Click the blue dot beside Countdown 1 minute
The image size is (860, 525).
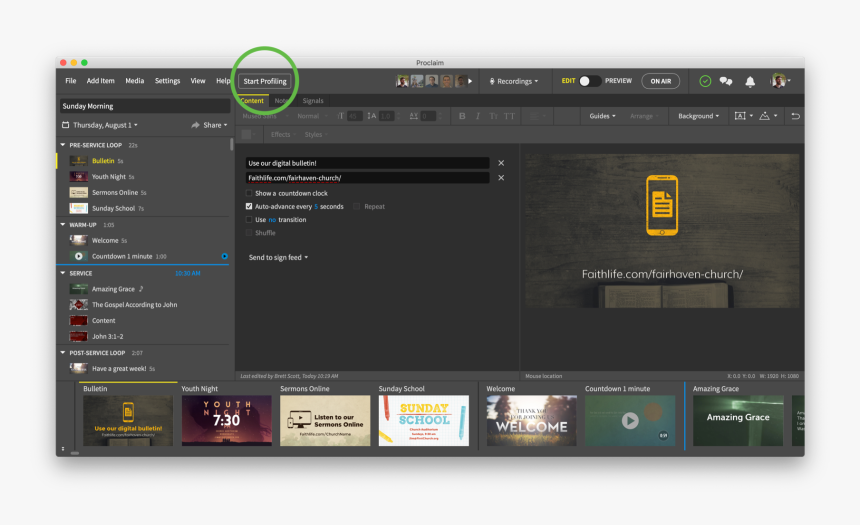pyautogui.click(x=224, y=256)
